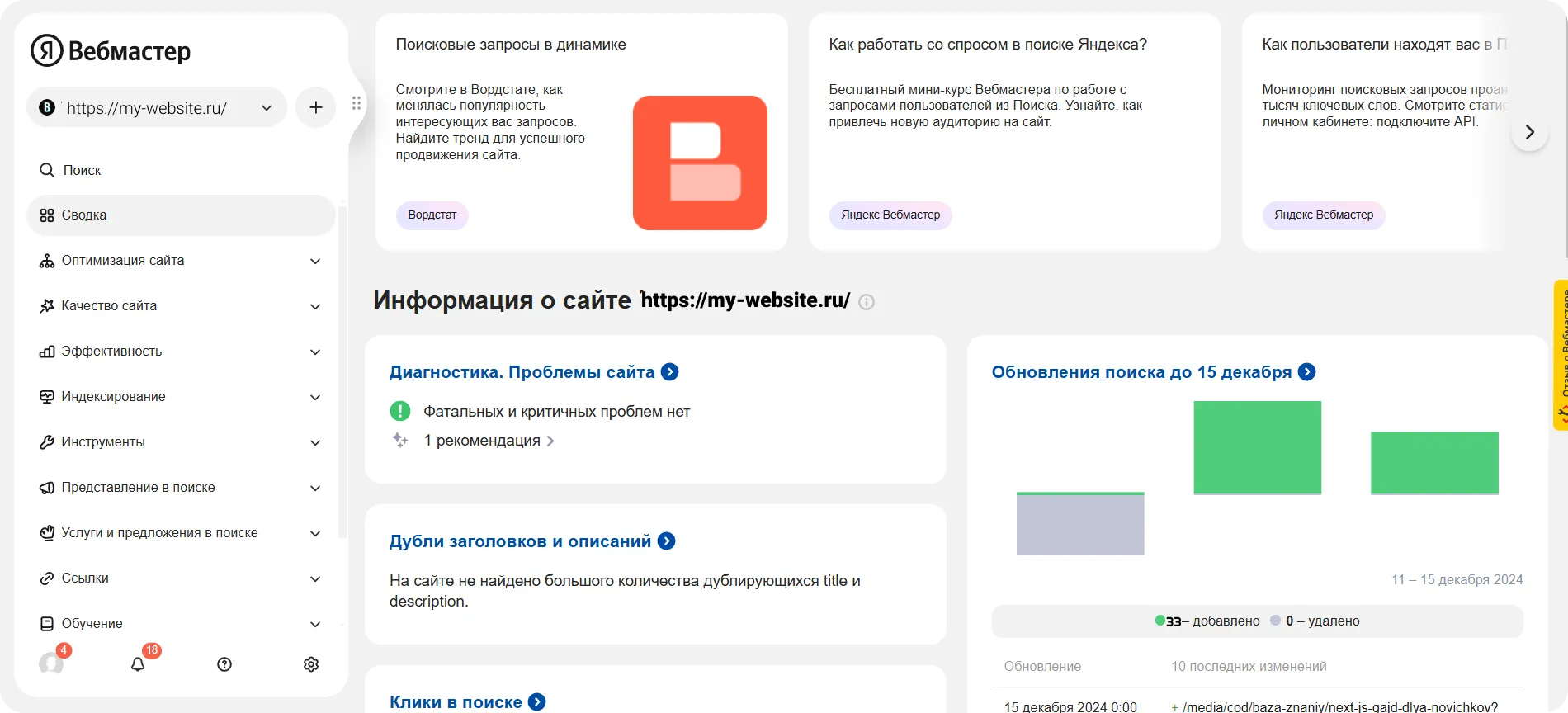This screenshot has height=713, width=1568.
Task: Expand the Инструменты chevron
Action: point(315,443)
